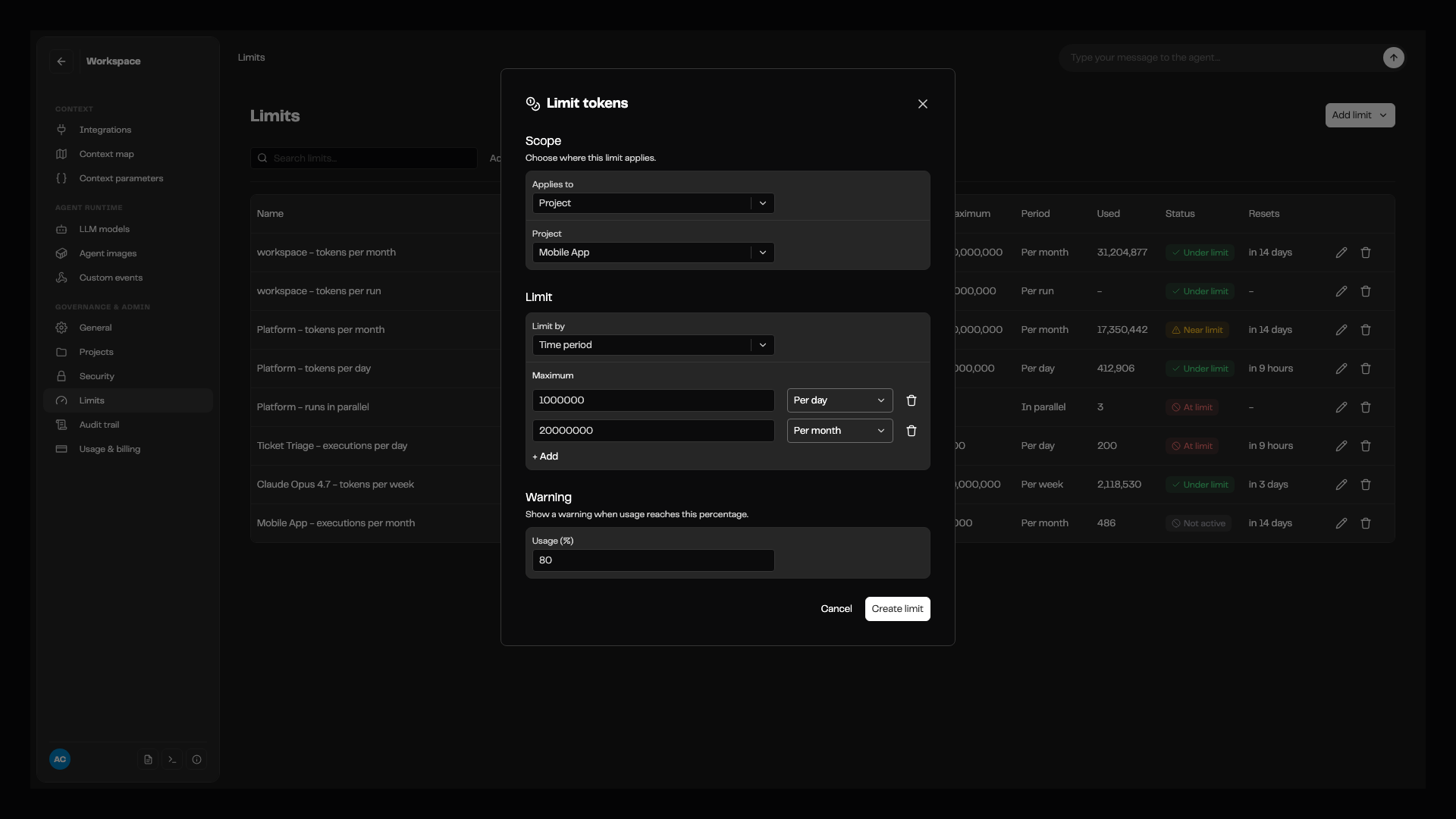Edit the Mobile App executions per month limit

click(x=1341, y=523)
